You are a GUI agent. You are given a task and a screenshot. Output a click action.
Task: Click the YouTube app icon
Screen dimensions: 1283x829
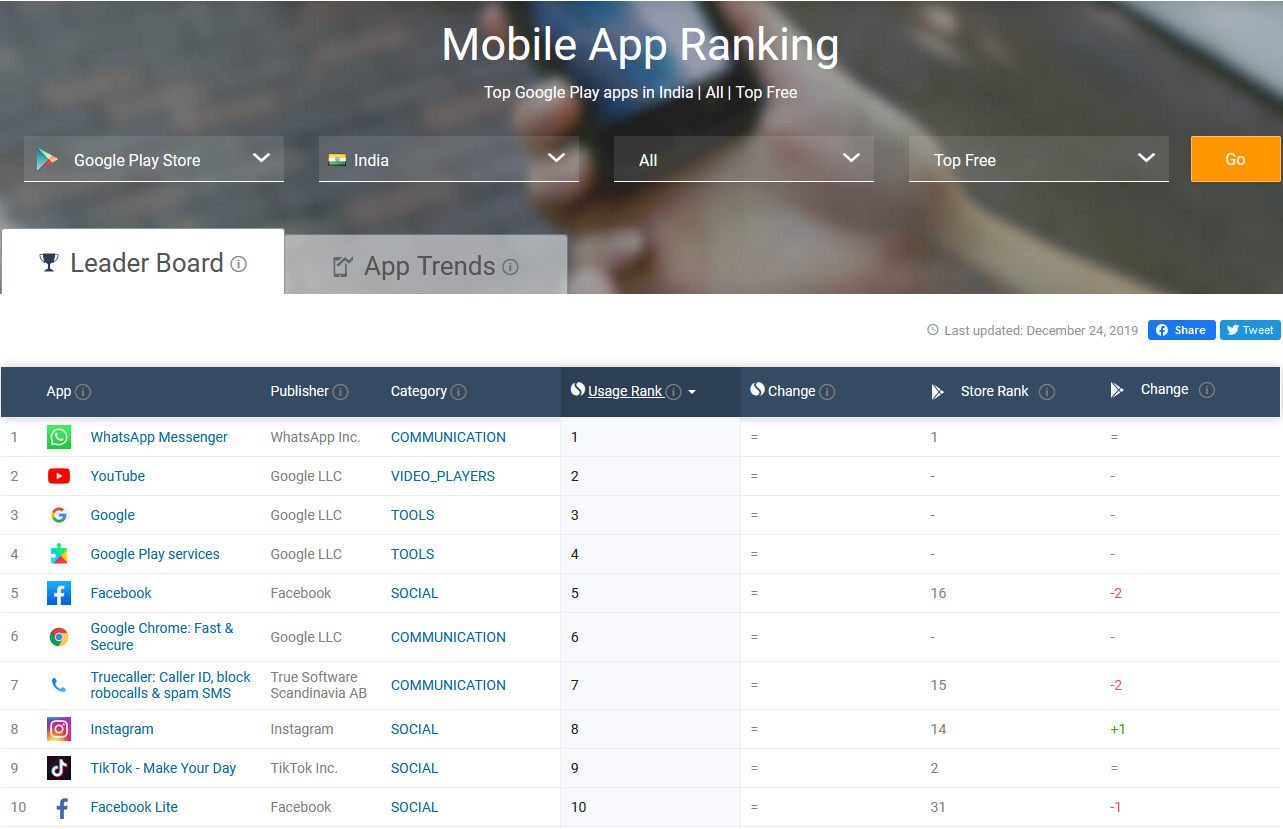pyautogui.click(x=59, y=476)
